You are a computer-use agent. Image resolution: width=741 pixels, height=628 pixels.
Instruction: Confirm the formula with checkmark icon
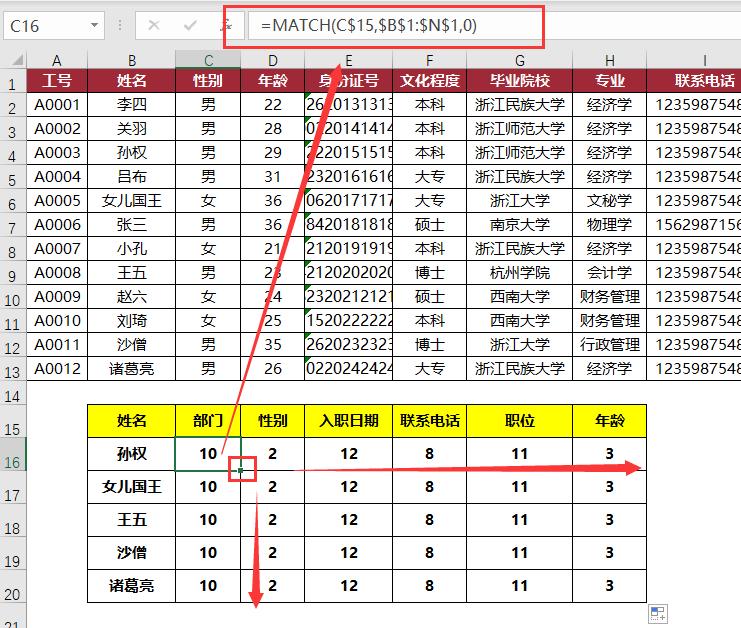(x=190, y=25)
